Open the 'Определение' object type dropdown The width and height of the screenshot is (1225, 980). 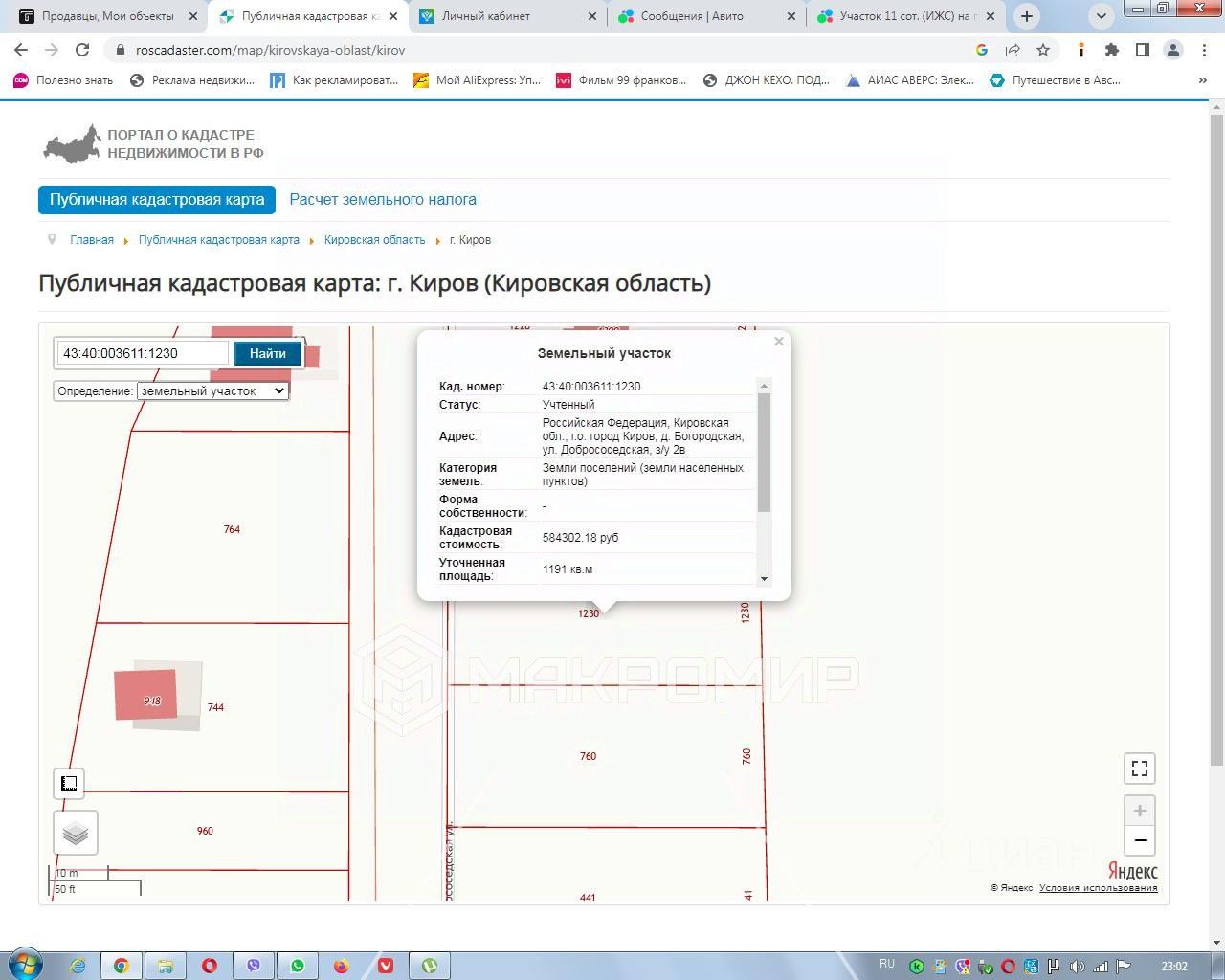pos(212,390)
